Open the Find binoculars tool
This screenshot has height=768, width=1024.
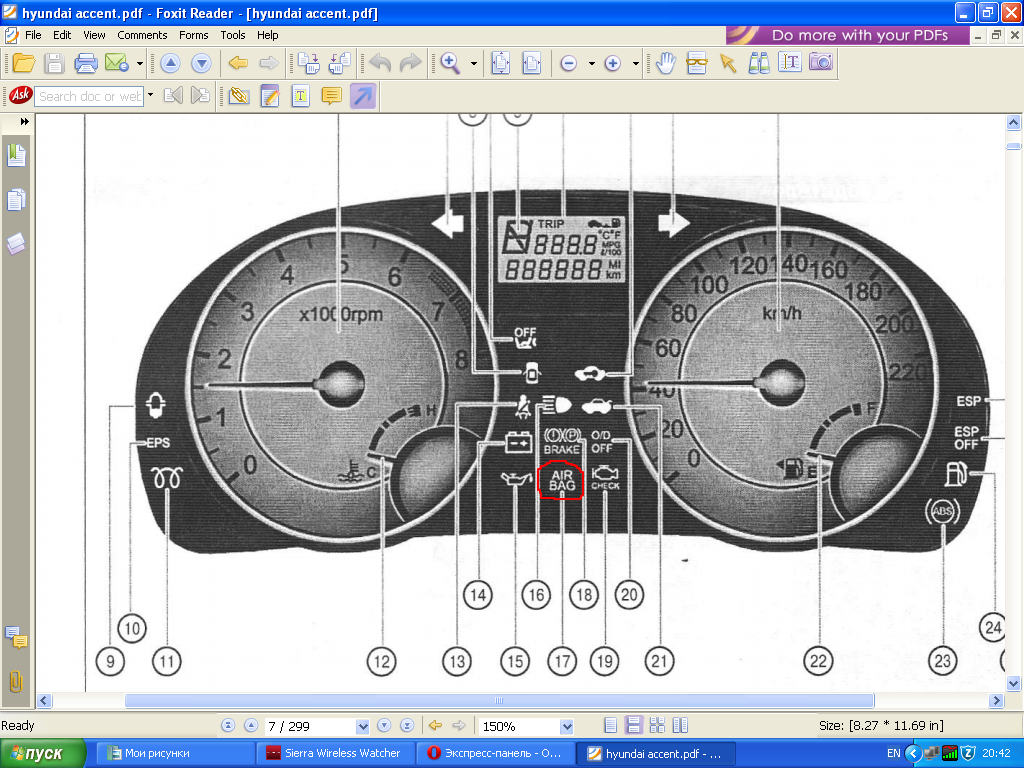click(x=759, y=63)
